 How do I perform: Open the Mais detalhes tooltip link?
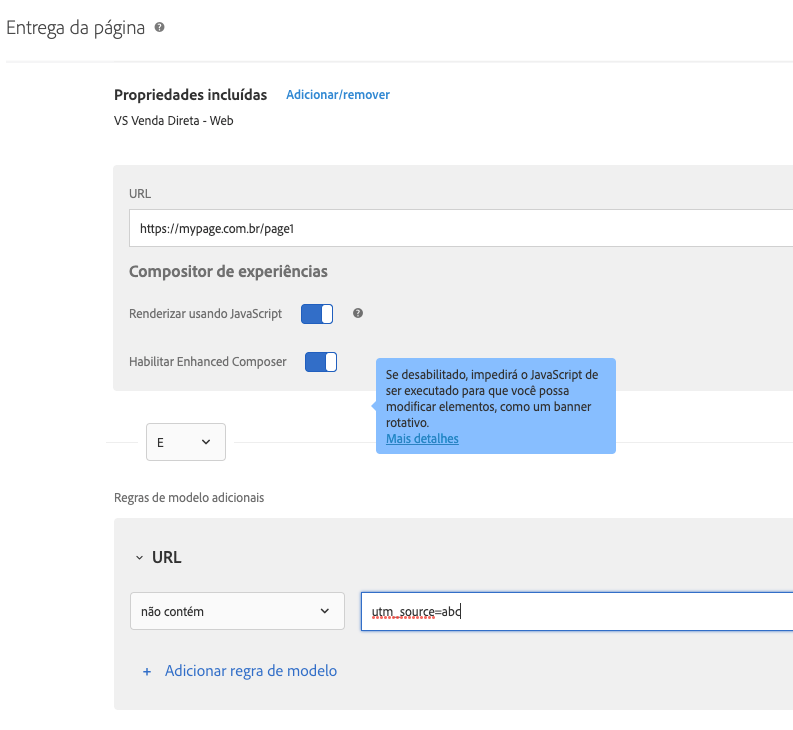422,439
